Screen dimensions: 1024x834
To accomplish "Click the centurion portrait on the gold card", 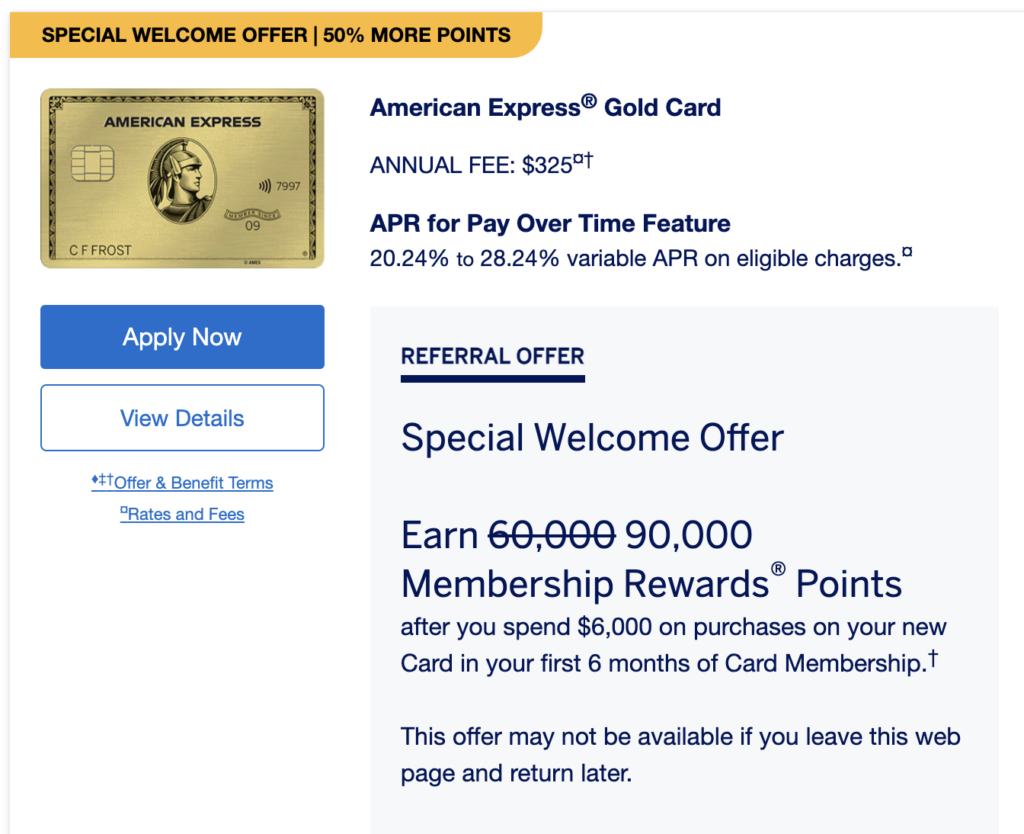I will click(x=184, y=179).
